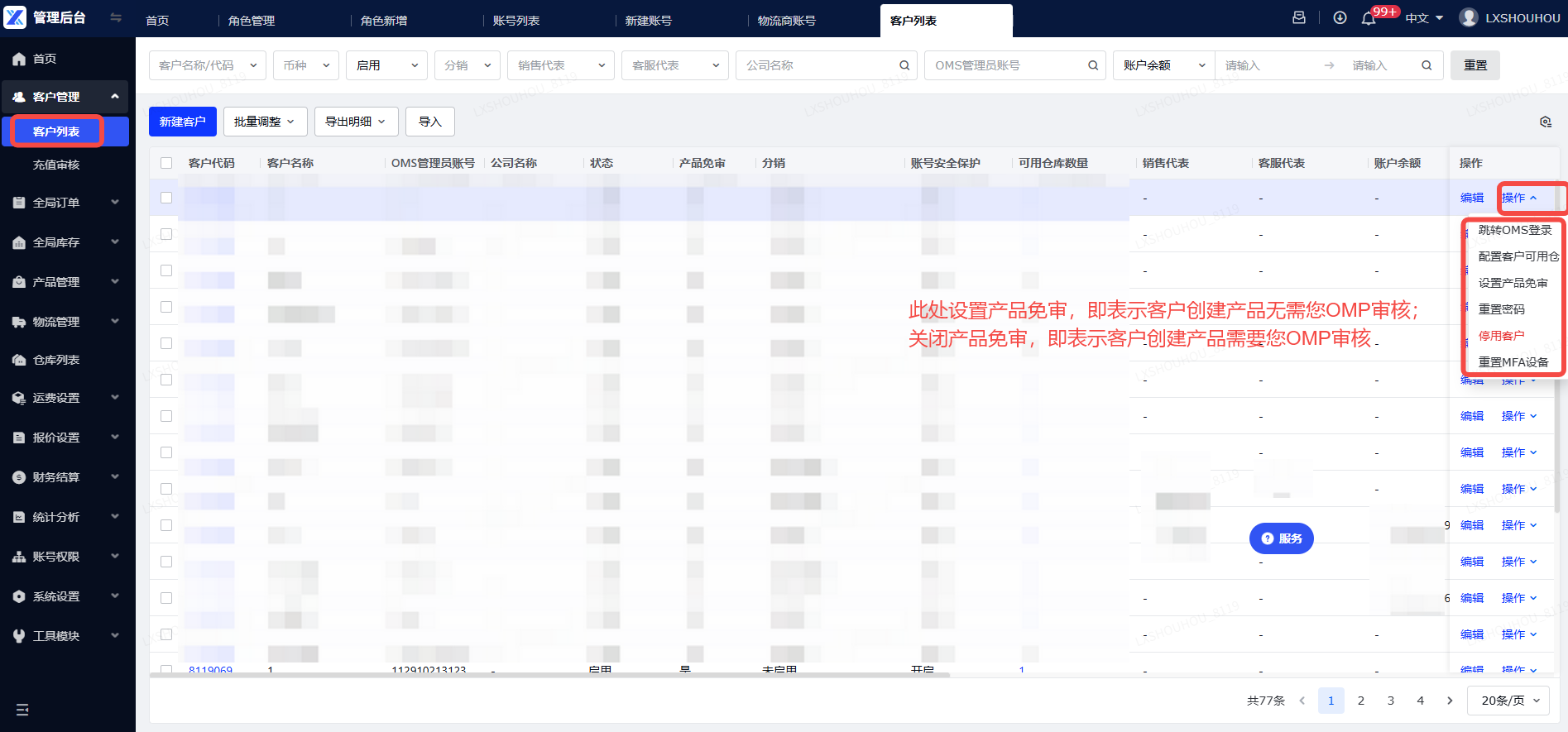Choose 设置产品免审 in the action menu
This screenshot has width=1568, height=732.
[1513, 283]
